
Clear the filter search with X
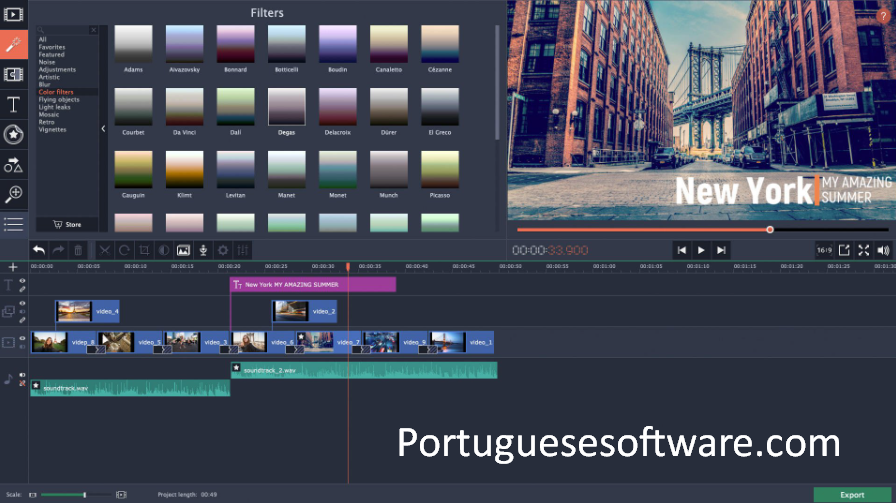click(x=94, y=30)
